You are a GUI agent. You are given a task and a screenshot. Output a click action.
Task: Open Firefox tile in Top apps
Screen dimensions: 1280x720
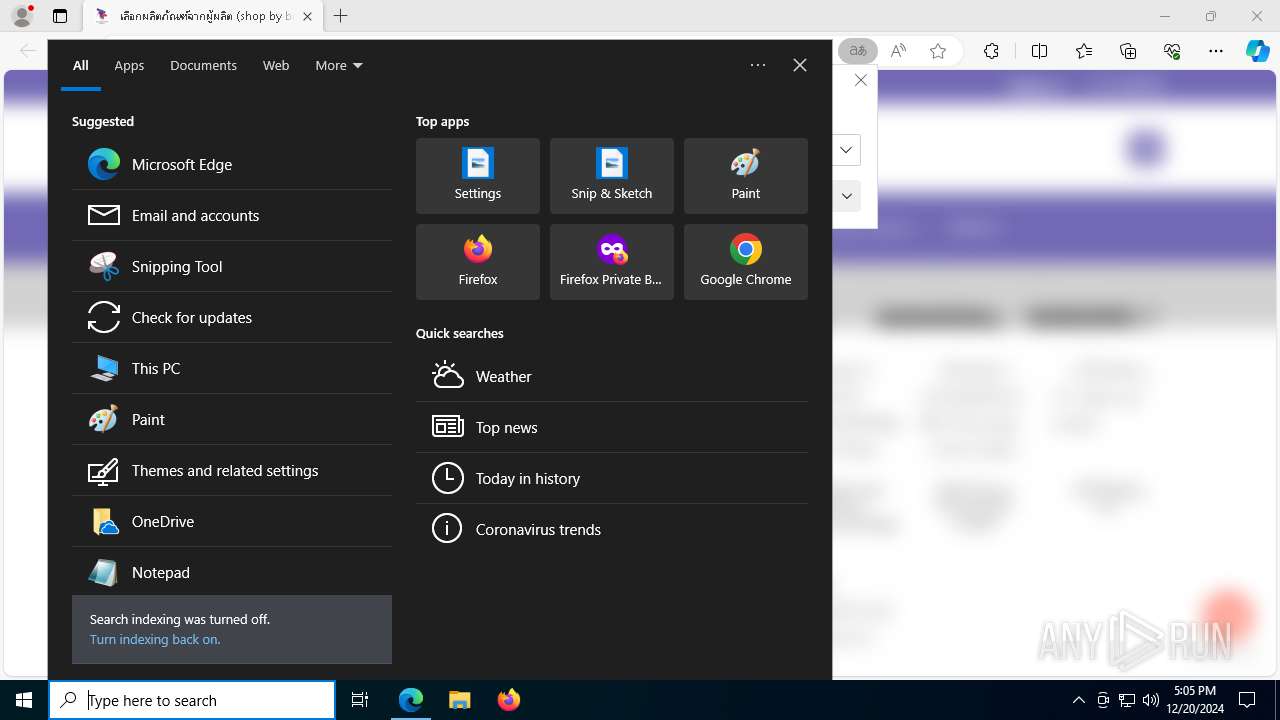(478, 262)
